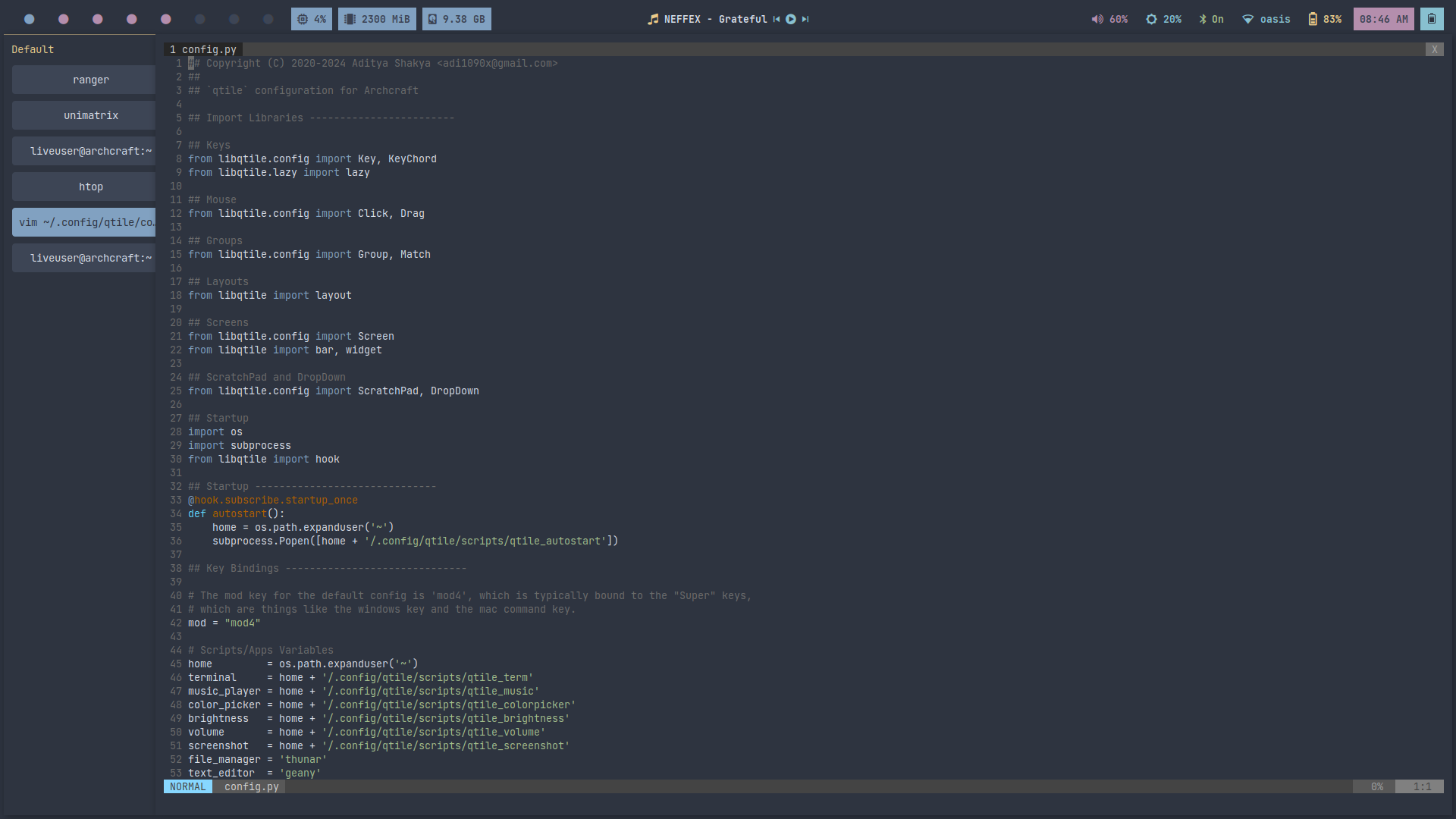Click the wifi icon next to oasis
Image resolution: width=1456 pixels, height=819 pixels.
click(x=1247, y=19)
